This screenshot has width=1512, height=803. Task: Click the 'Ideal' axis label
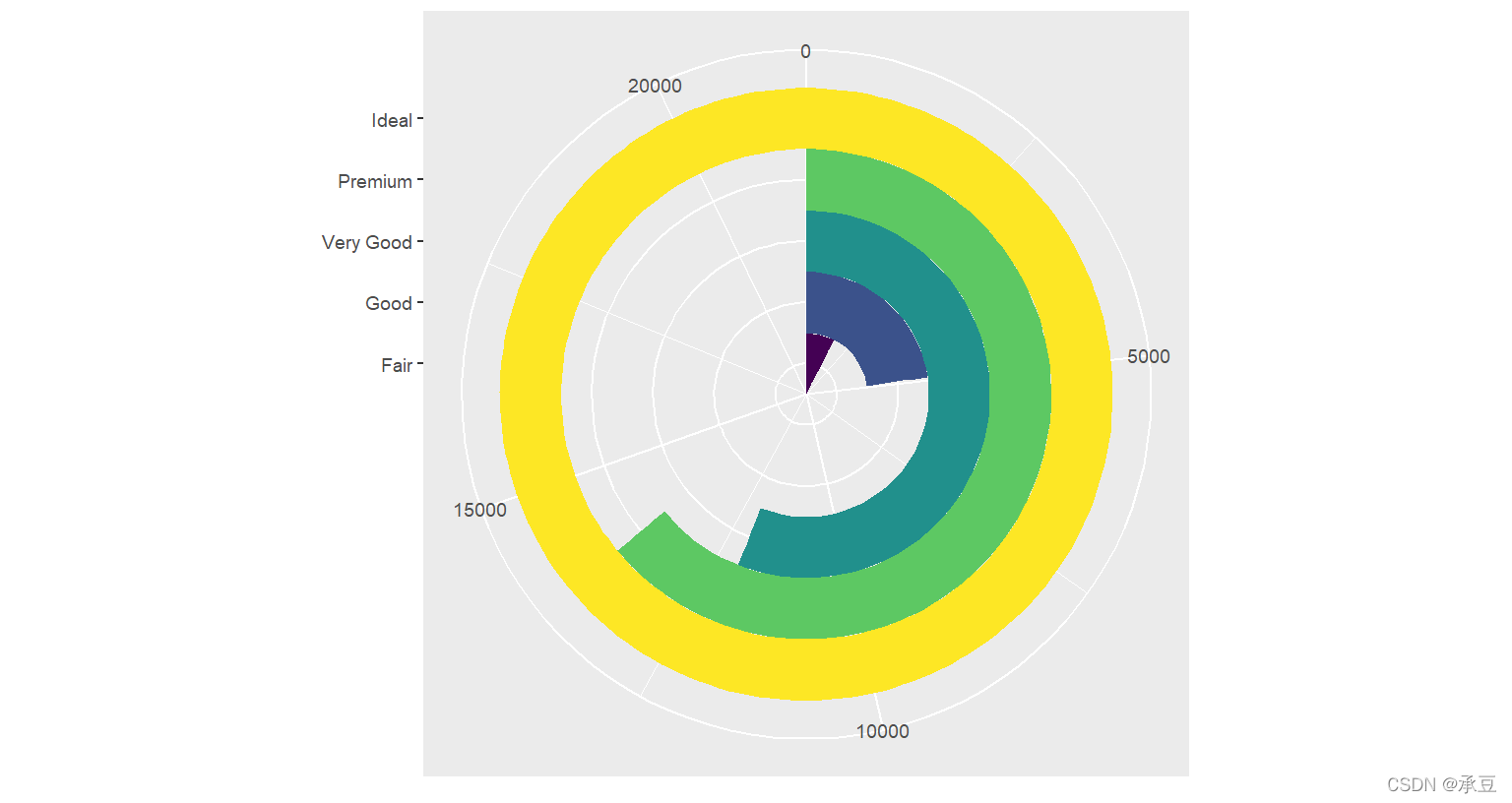click(392, 120)
